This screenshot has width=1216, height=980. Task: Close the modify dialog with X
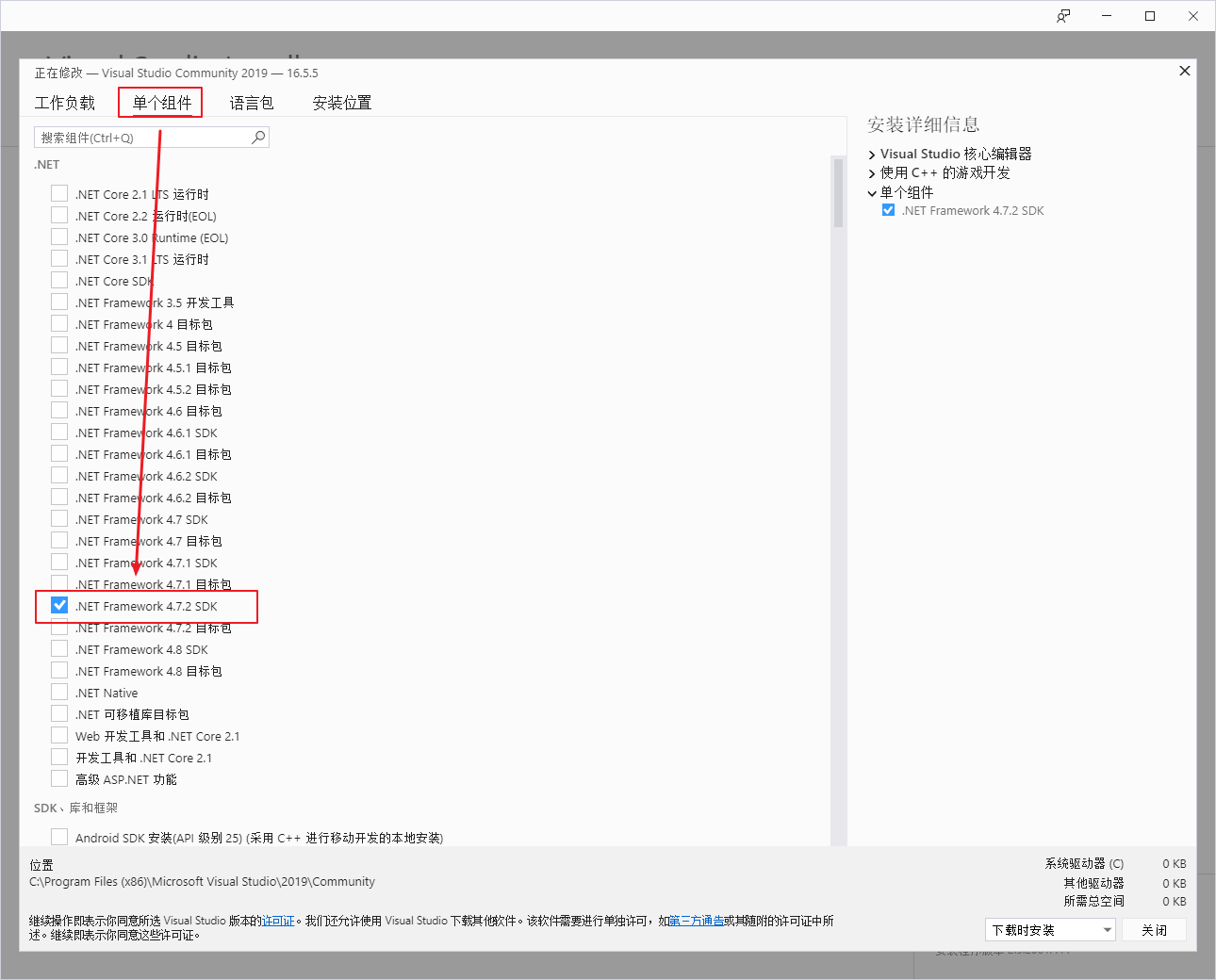[1185, 71]
